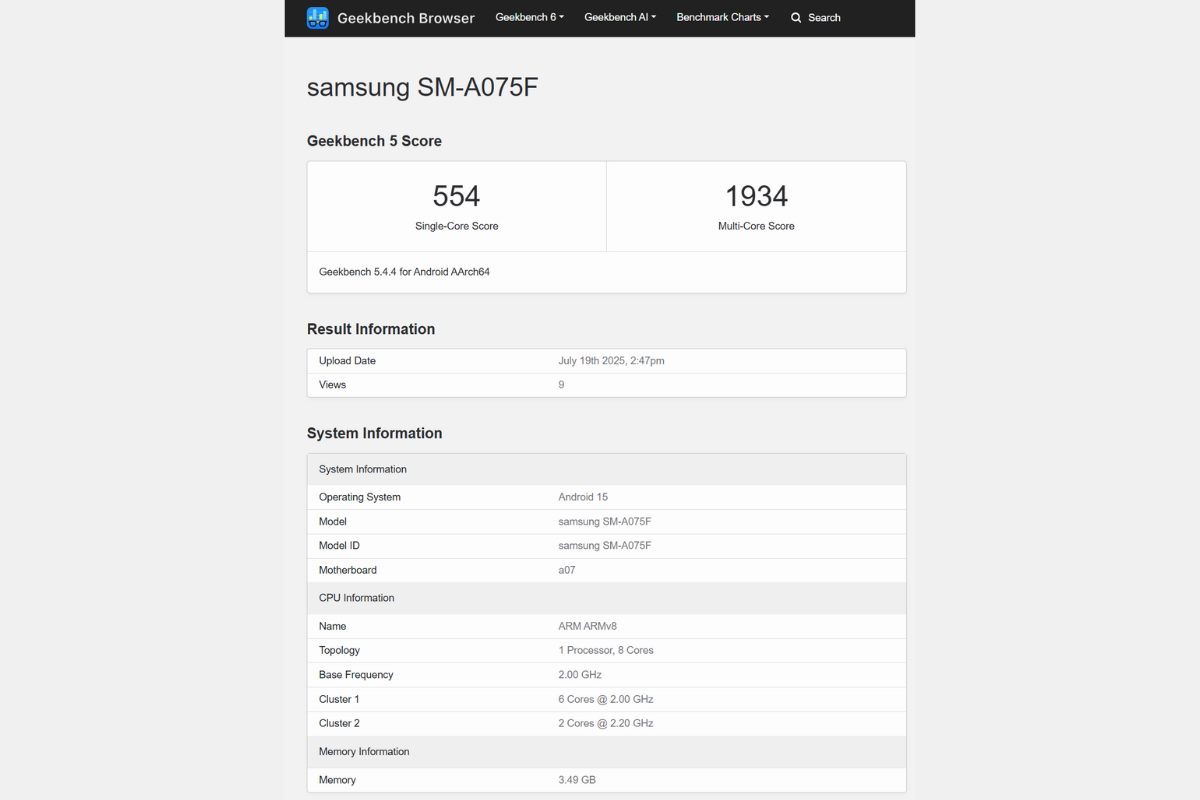Click the Topology label
The height and width of the screenshot is (800, 1200).
click(x=339, y=650)
